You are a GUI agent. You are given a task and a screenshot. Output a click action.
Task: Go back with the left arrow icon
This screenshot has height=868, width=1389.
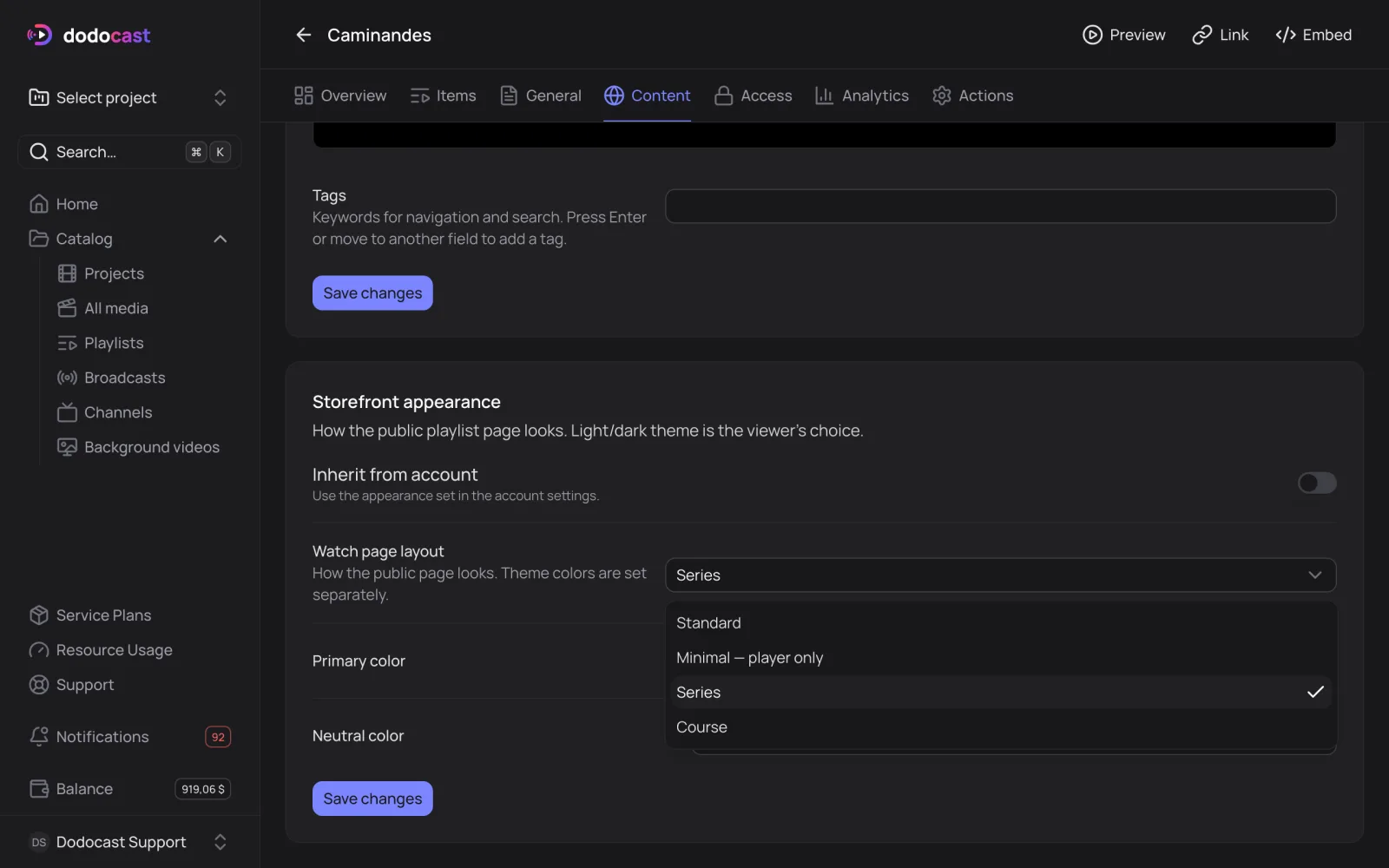click(303, 35)
